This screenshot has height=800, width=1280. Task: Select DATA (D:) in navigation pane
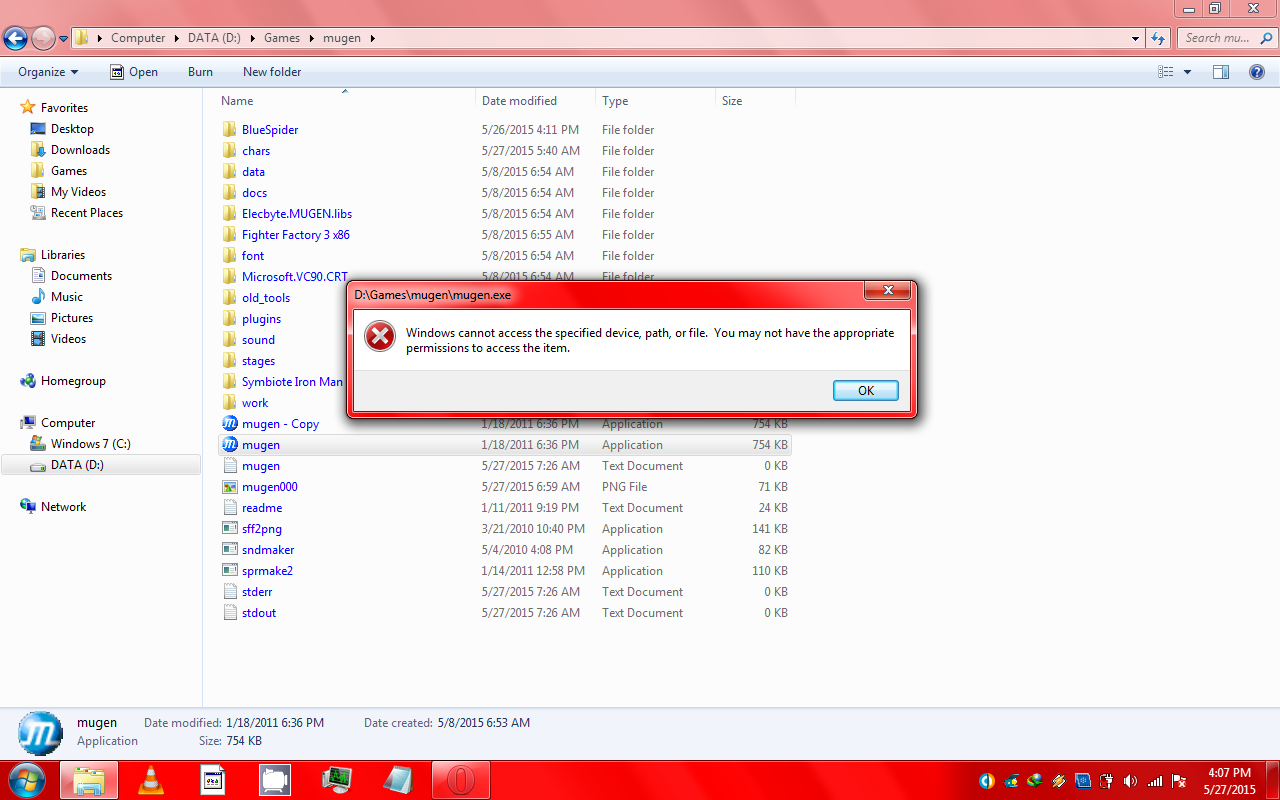pos(100,465)
